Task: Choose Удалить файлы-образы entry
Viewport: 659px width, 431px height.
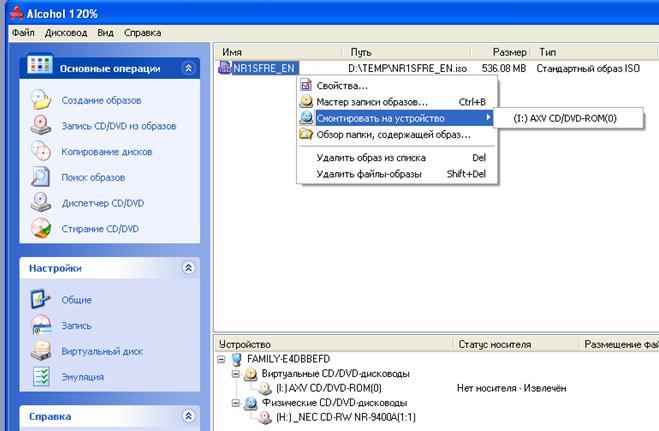Action: 398,174
